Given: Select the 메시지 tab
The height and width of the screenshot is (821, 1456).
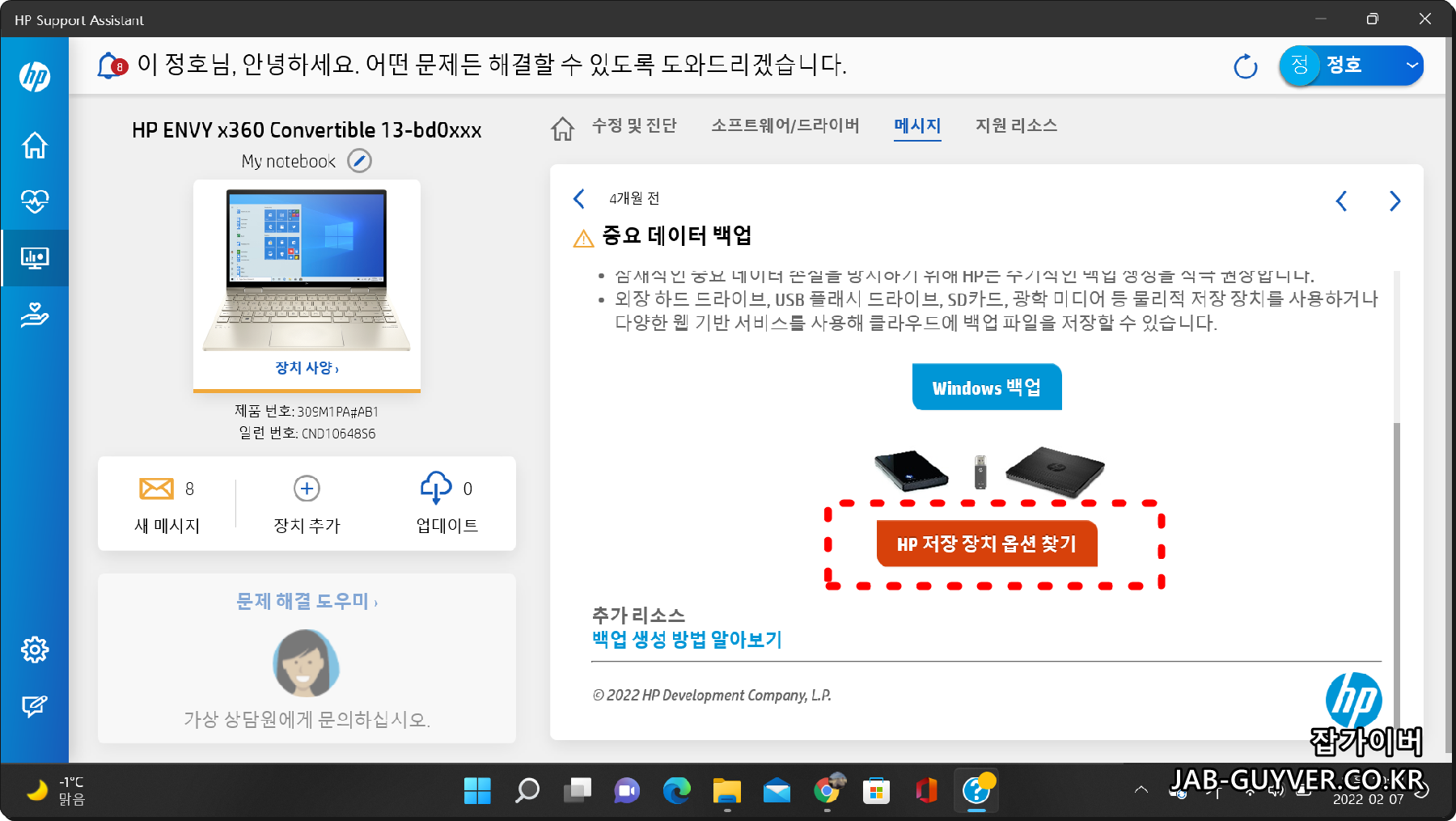Looking at the screenshot, I should click(917, 126).
